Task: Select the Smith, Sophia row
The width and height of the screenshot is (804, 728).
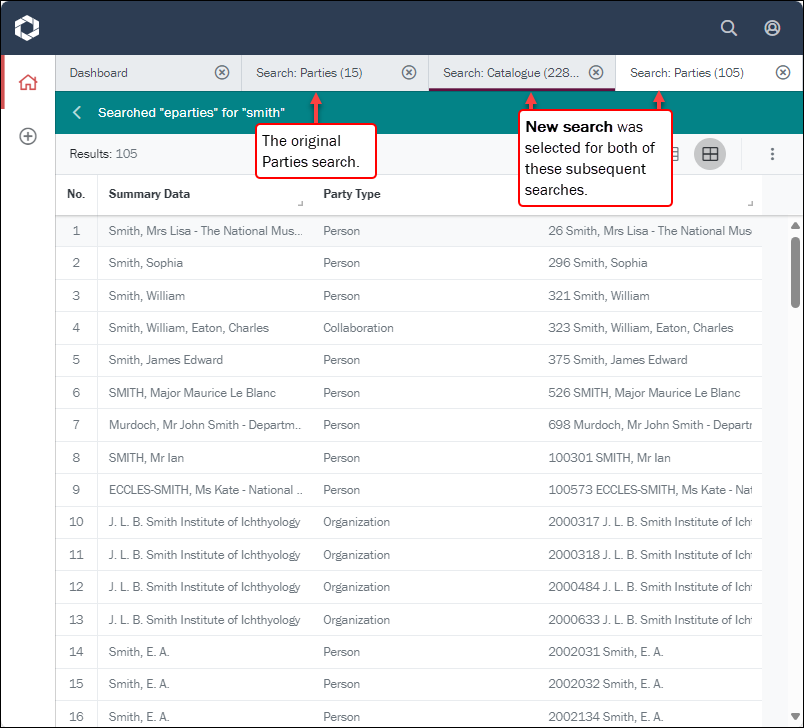Action: point(146,263)
